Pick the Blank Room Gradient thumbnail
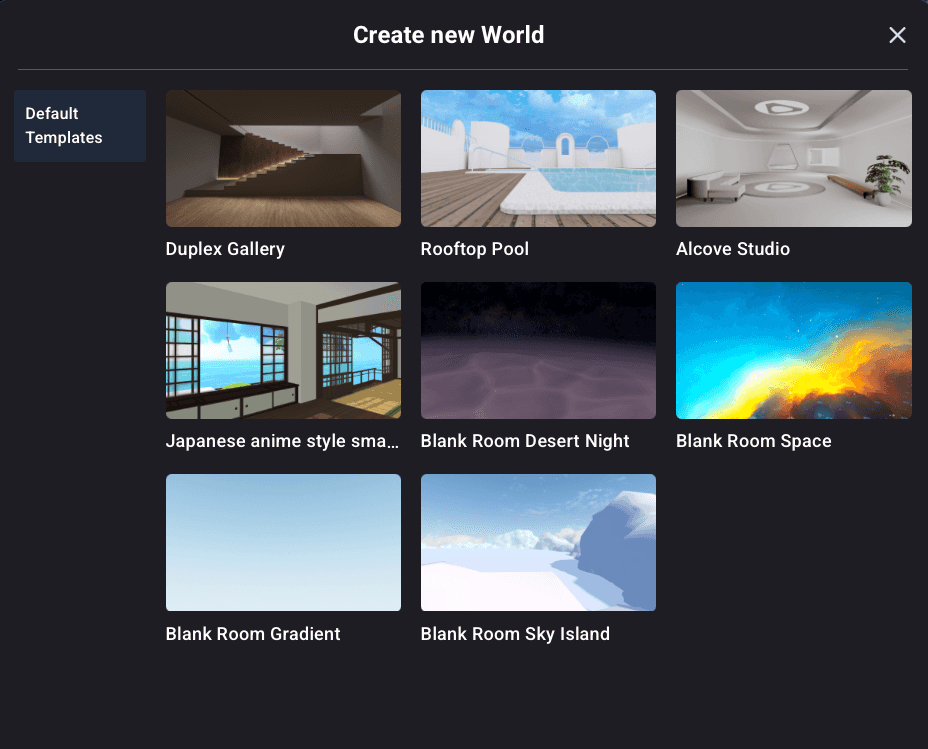Viewport: 928px width, 749px height. 283,542
